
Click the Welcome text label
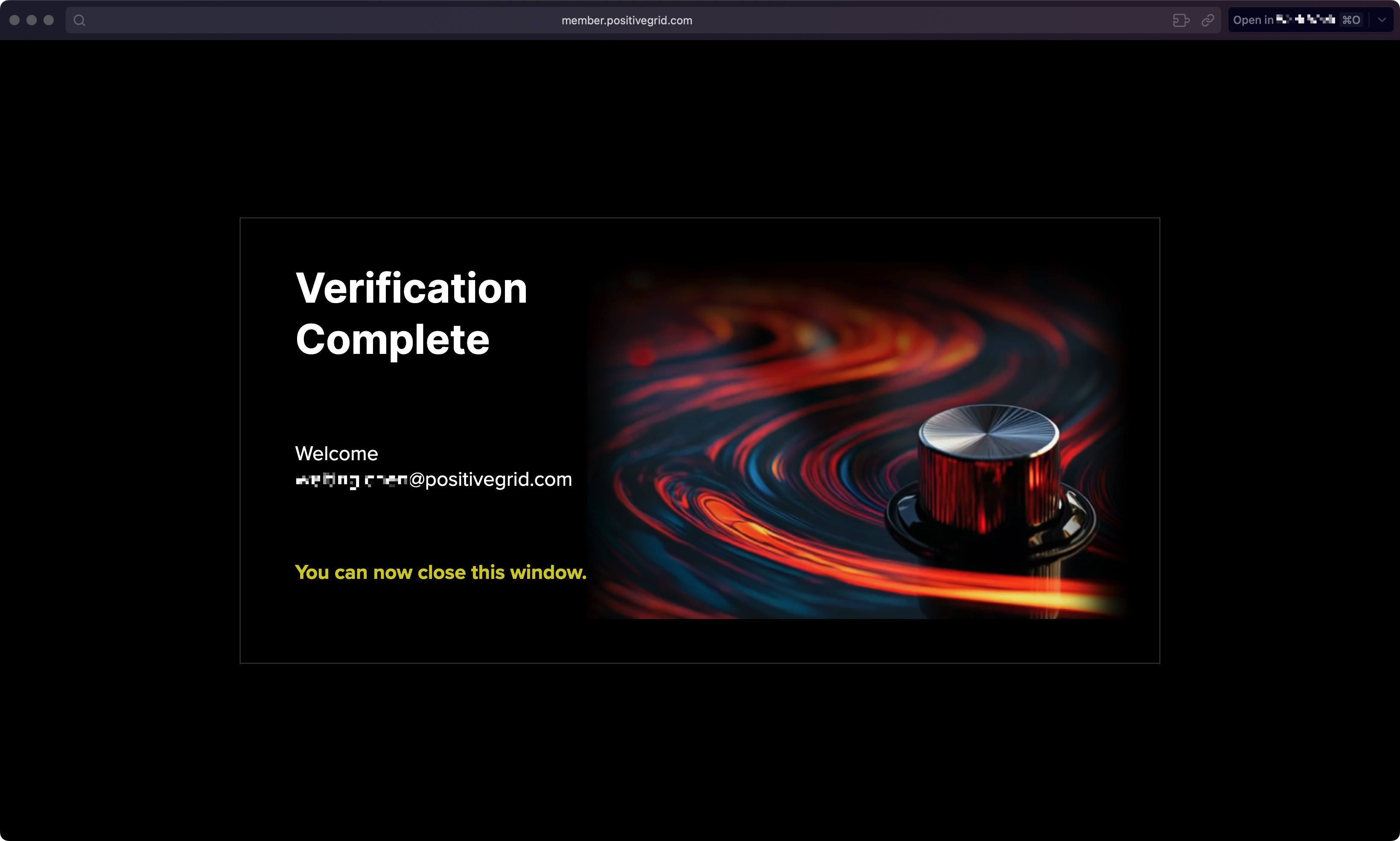[336, 453]
